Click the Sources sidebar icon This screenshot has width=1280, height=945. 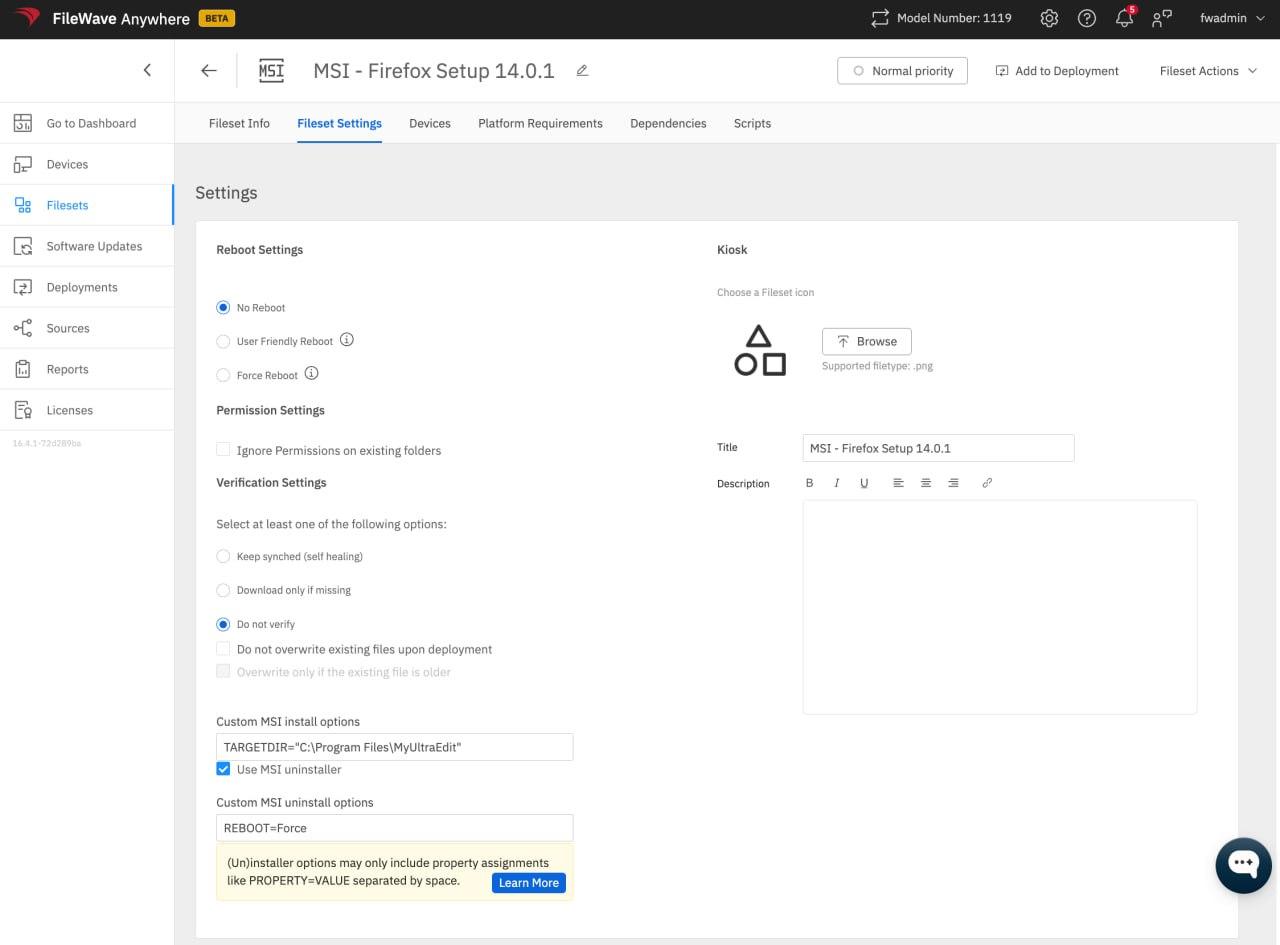click(x=23, y=328)
